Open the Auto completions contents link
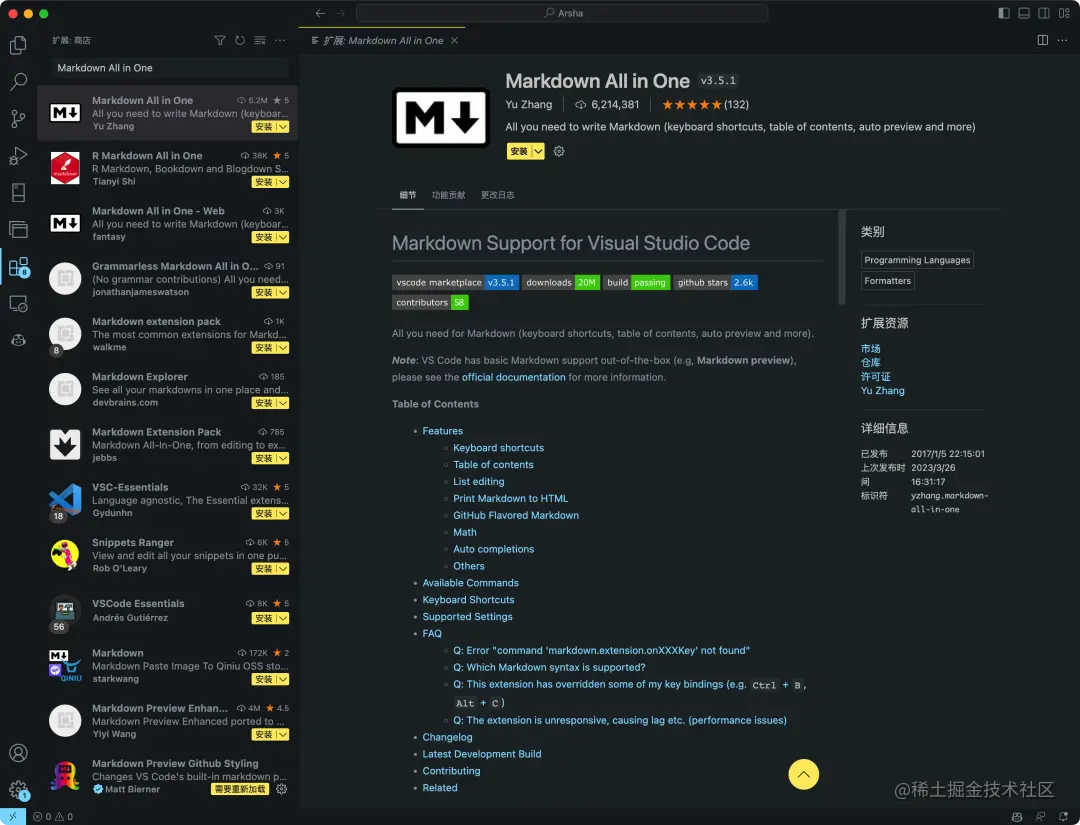This screenshot has width=1080, height=825. click(x=493, y=549)
